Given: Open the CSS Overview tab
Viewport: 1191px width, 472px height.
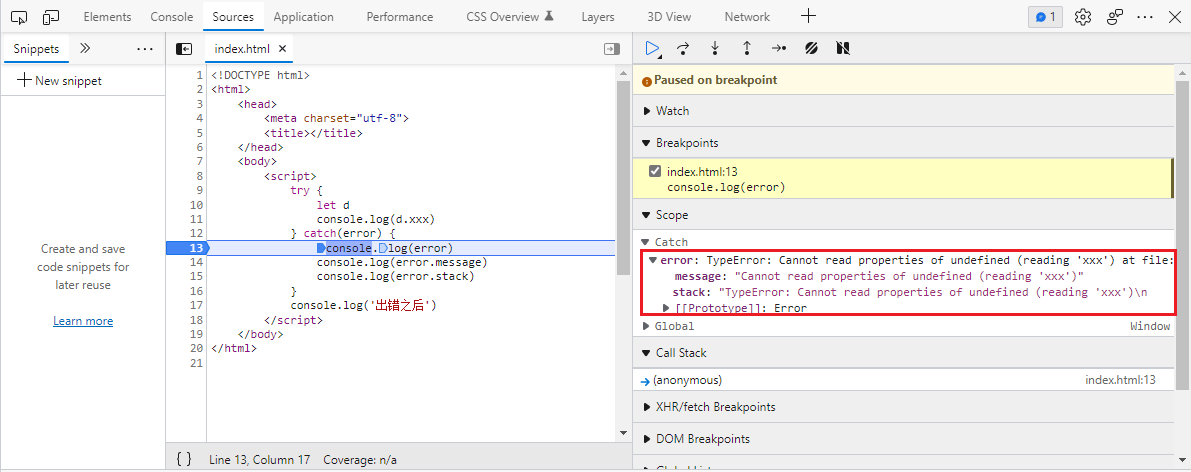Looking at the screenshot, I should [x=510, y=17].
